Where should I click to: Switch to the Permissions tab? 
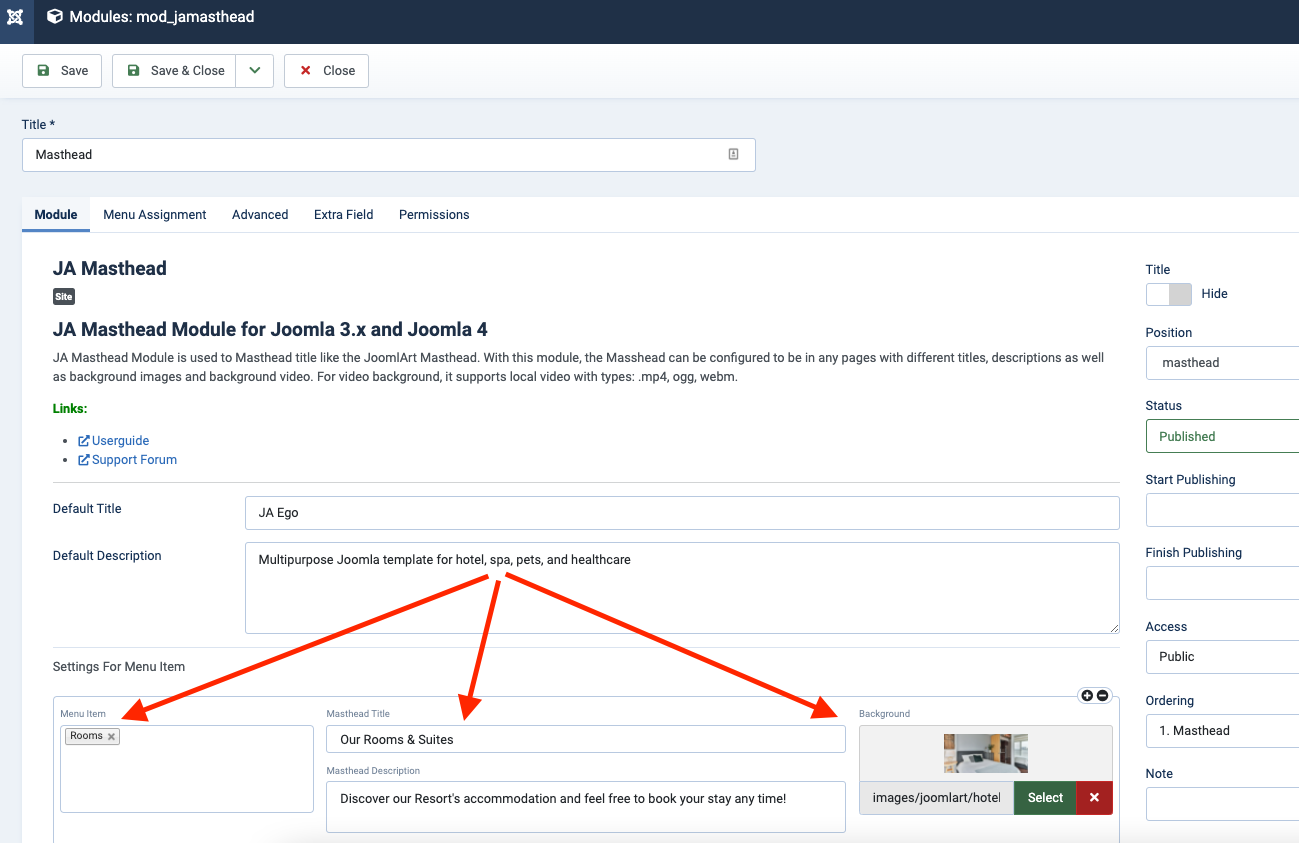434,215
